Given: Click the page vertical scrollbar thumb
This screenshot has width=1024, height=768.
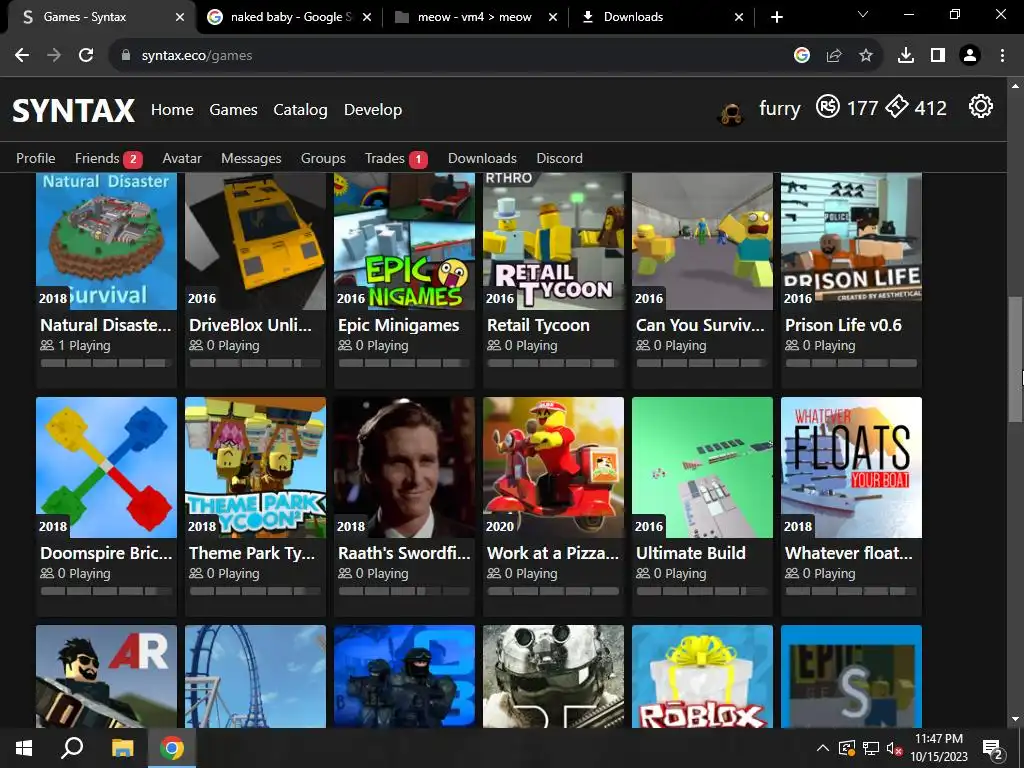Looking at the screenshot, I should 1016,359.
